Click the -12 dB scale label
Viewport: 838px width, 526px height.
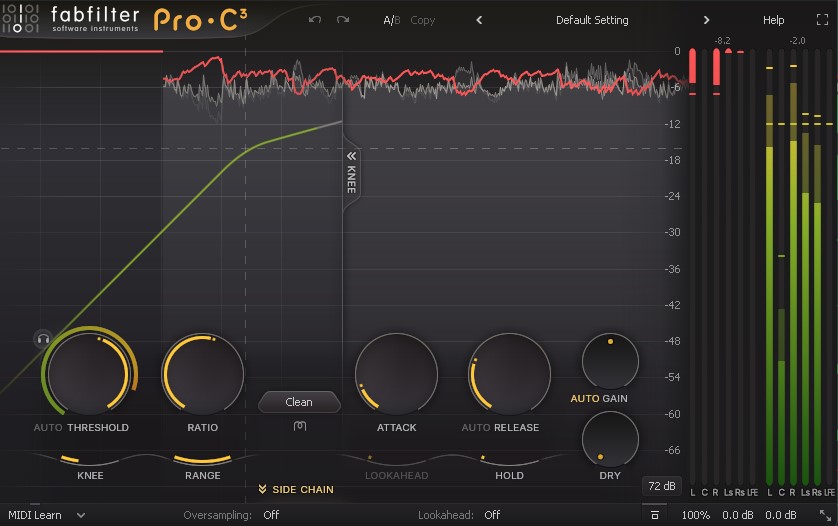[672, 124]
